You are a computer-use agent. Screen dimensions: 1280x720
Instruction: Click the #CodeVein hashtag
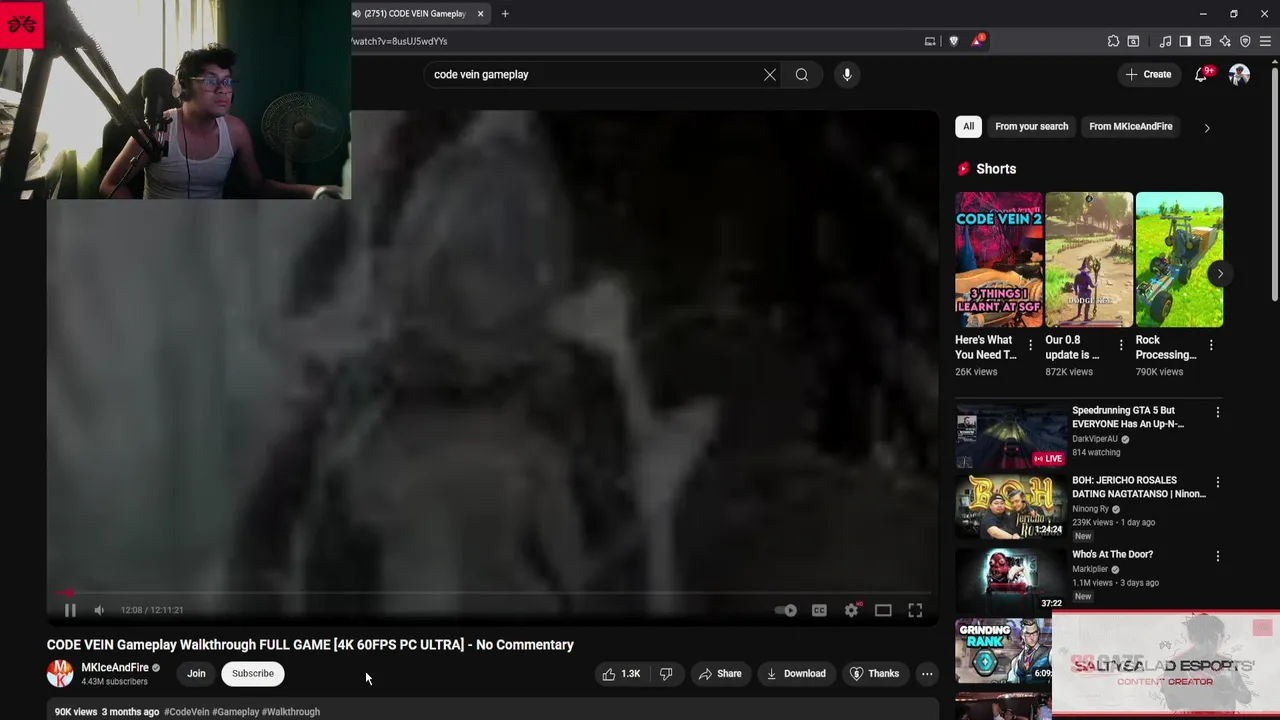(187, 712)
